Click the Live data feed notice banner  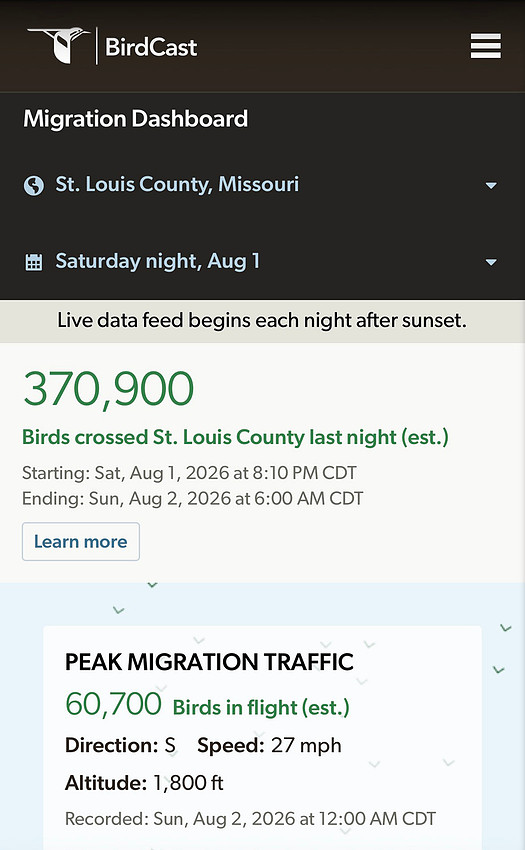tap(262, 320)
